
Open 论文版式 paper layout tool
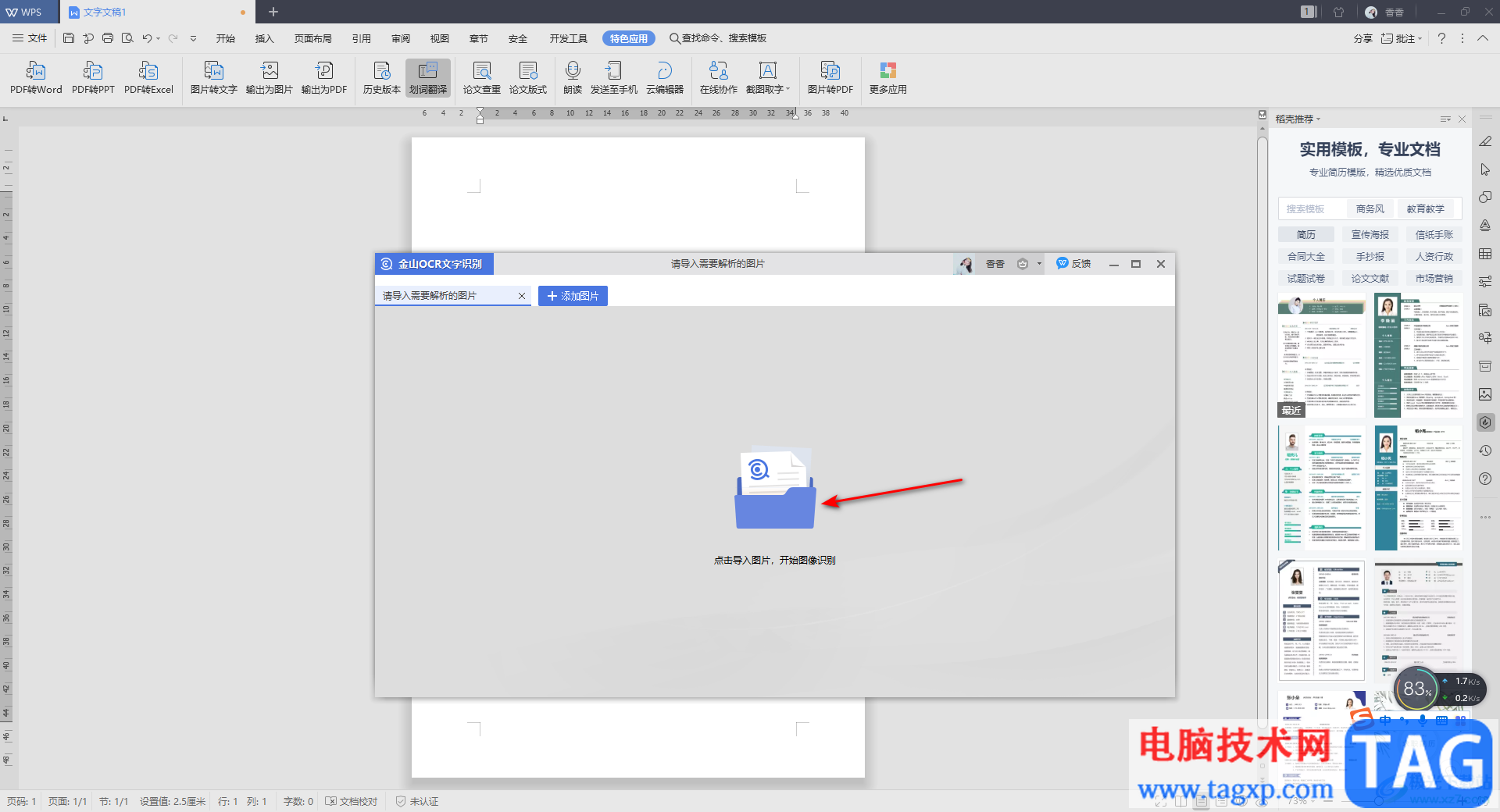[x=528, y=78]
